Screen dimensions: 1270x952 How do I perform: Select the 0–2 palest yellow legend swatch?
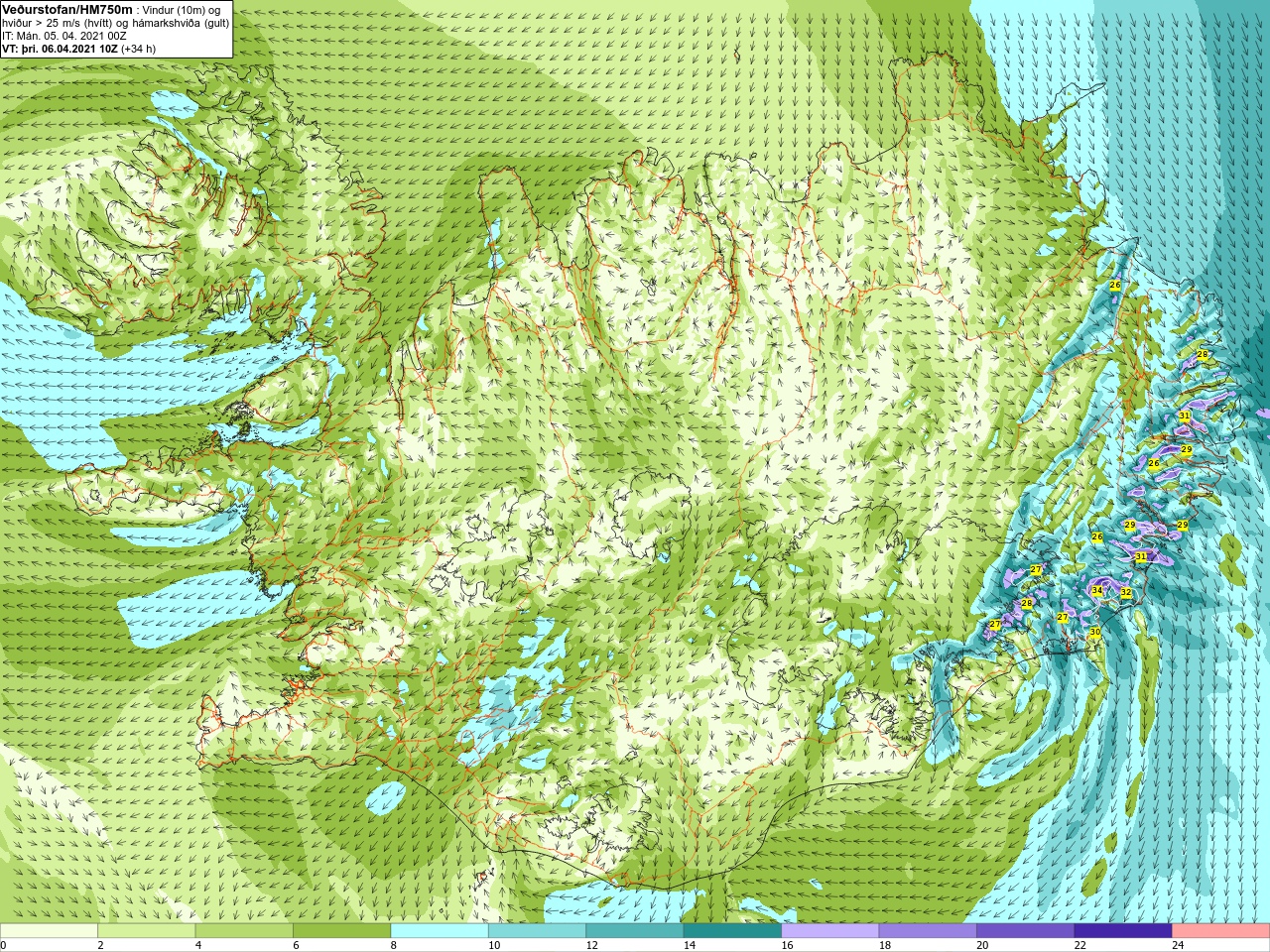point(49,931)
